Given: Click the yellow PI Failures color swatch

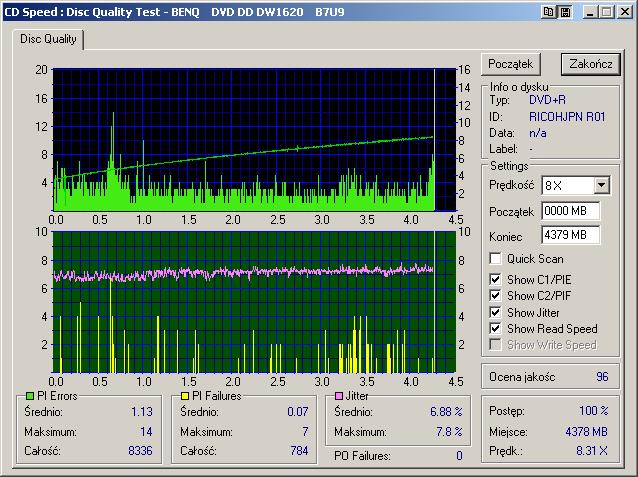Looking at the screenshot, I should [185, 396].
